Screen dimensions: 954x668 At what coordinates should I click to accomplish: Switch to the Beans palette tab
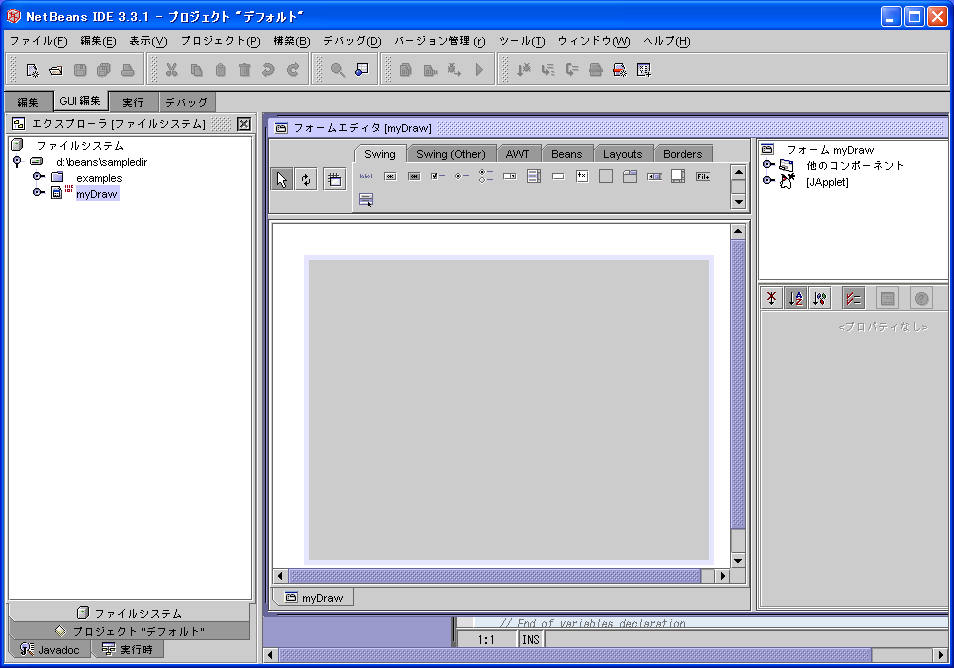pos(566,154)
